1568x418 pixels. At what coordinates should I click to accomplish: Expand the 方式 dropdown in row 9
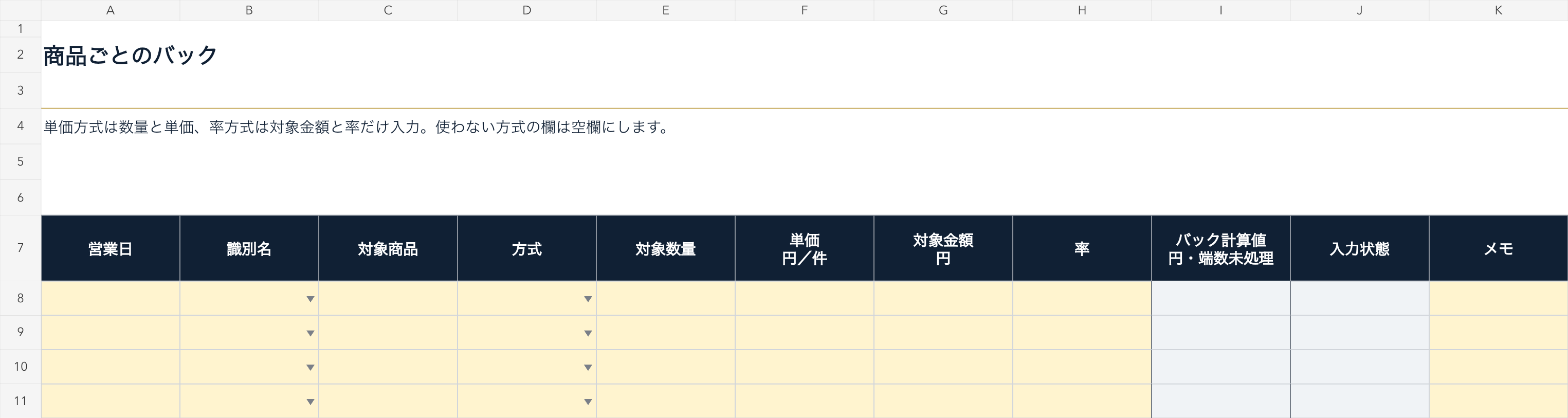tap(588, 333)
